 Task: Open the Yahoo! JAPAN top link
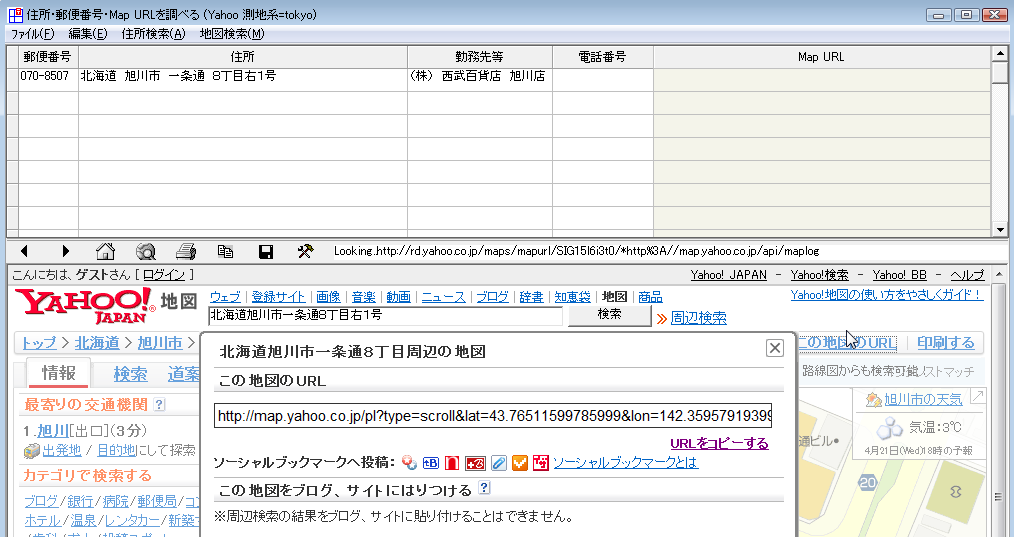pyautogui.click(x=728, y=275)
